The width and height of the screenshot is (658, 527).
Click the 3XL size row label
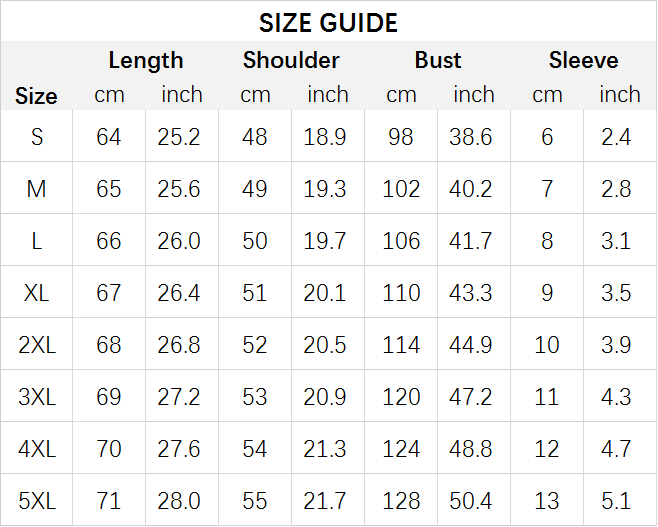click(x=37, y=397)
